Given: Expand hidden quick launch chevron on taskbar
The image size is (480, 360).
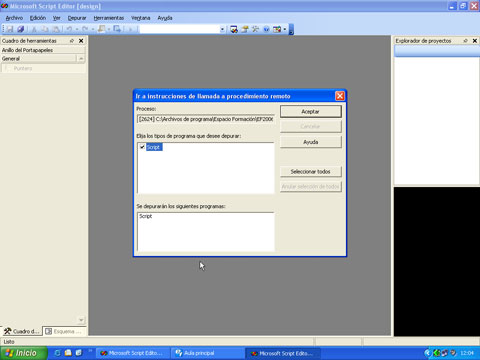Looking at the screenshot, I should pos(90,351).
